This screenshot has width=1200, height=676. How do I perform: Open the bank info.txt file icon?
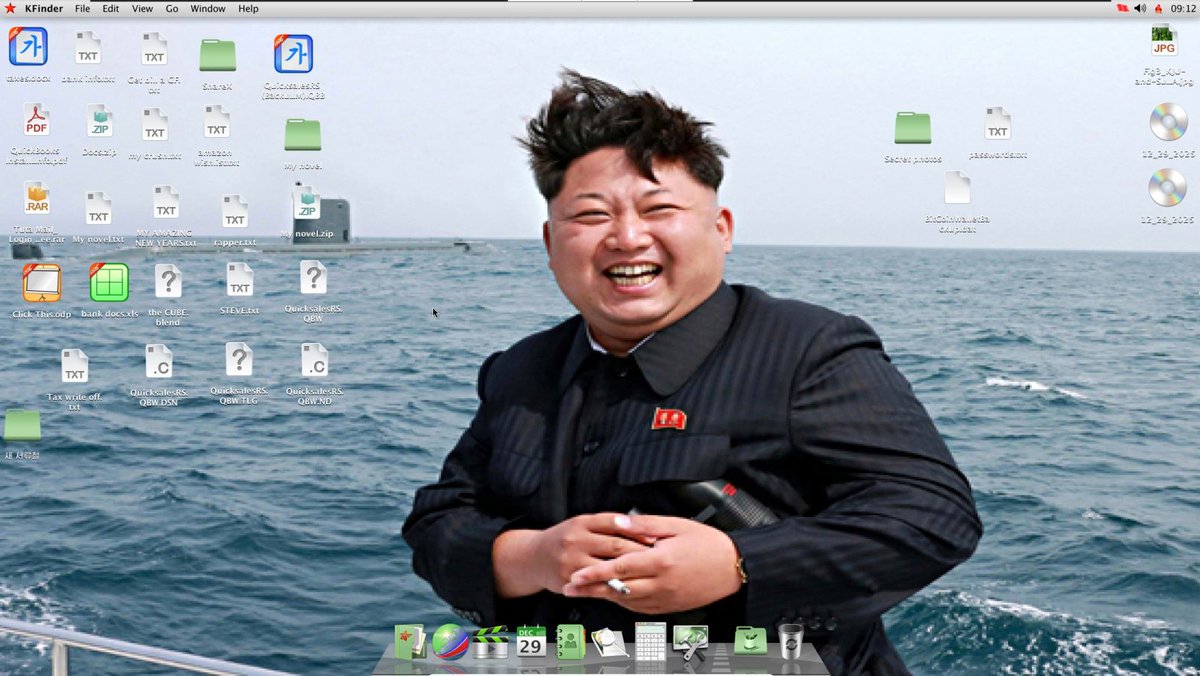(88, 47)
